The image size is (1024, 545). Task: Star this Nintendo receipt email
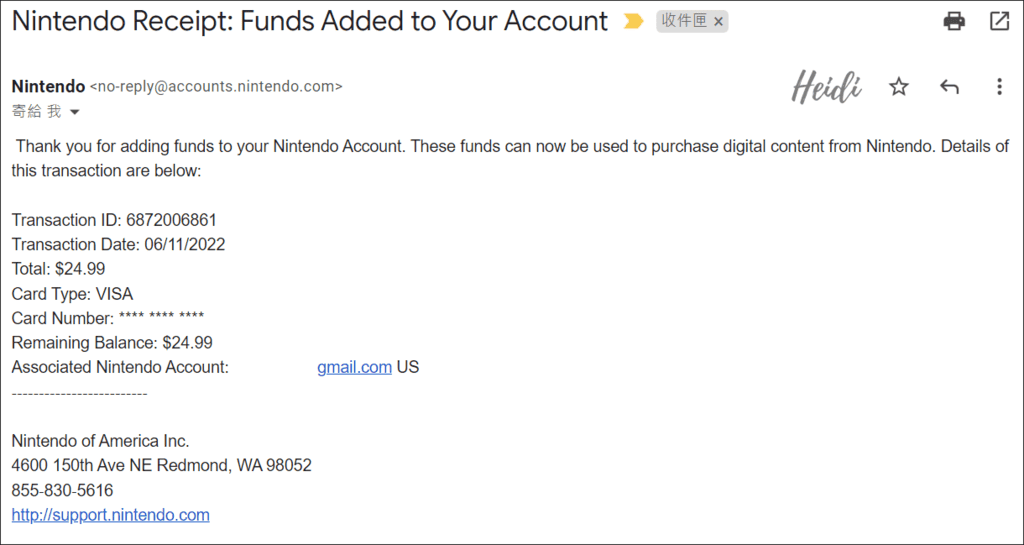tap(899, 87)
